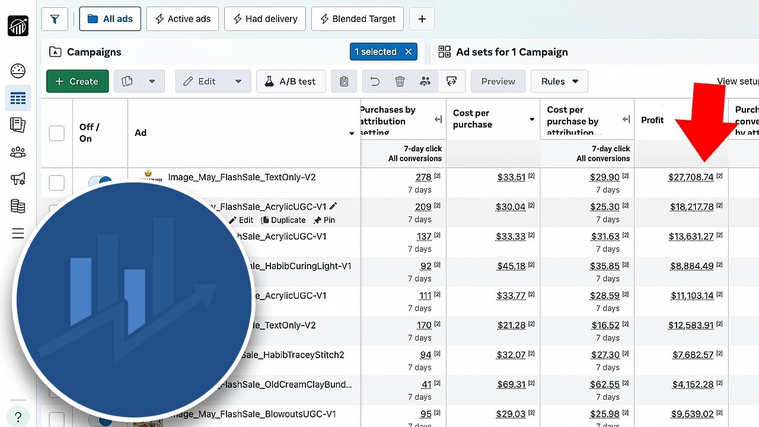The image size is (759, 427).
Task: Click the megaphone icon in sidebar
Action: [17, 179]
